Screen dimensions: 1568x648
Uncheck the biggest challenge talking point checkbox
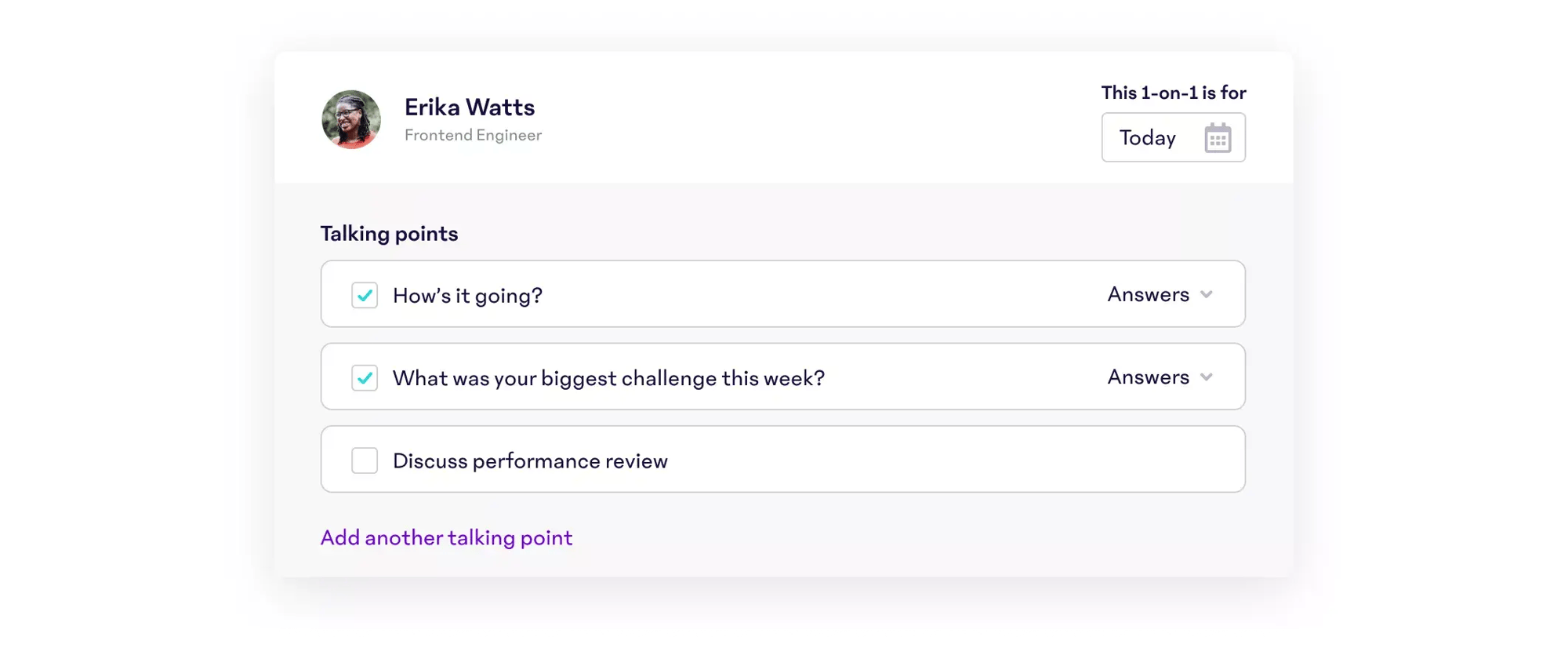tap(365, 378)
